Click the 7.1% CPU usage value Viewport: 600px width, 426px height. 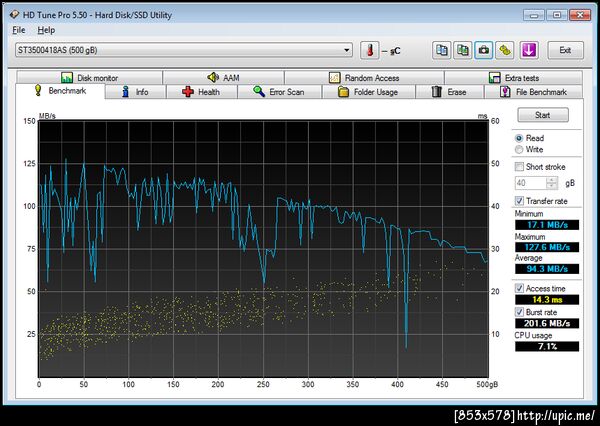(547, 346)
